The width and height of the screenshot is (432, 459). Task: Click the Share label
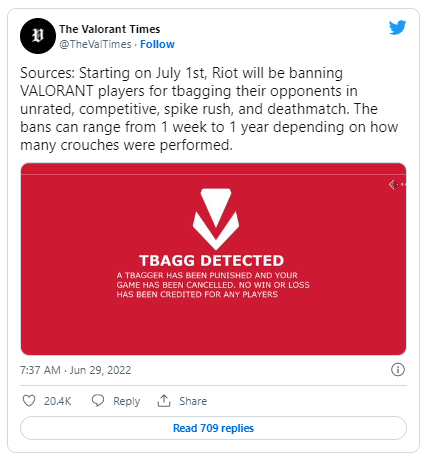(x=193, y=401)
